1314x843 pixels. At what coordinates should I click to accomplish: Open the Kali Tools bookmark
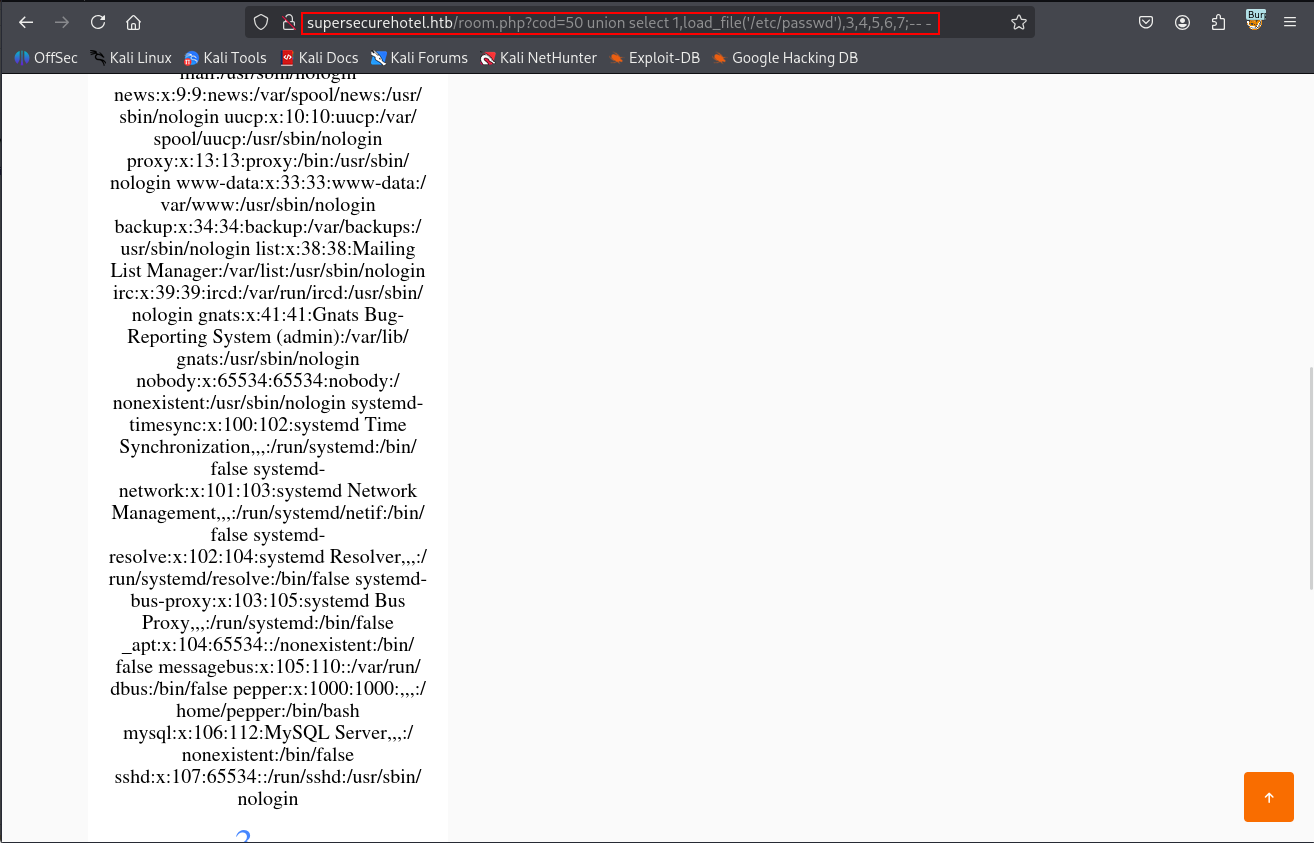click(225, 58)
